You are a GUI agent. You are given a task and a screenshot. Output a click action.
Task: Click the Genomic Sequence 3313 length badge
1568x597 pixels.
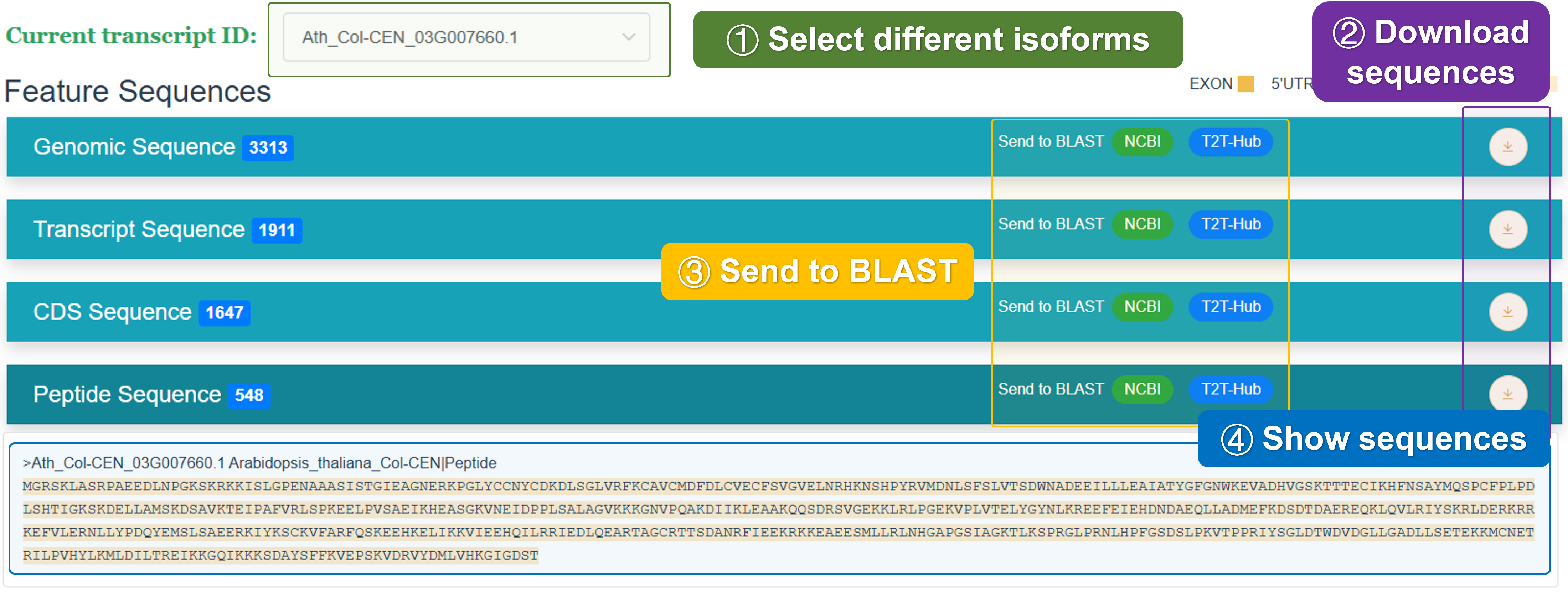click(268, 148)
